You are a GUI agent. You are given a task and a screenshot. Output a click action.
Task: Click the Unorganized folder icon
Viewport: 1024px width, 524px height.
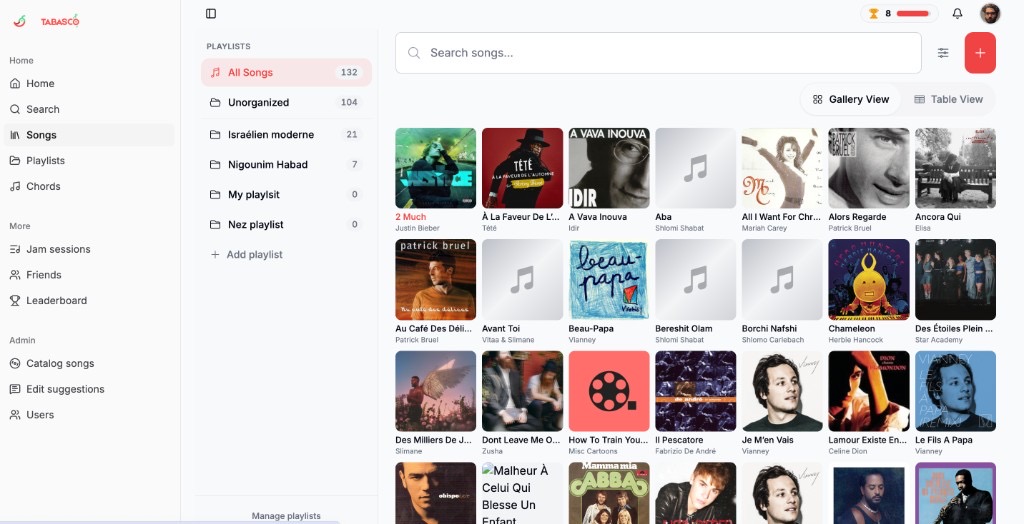pos(215,103)
